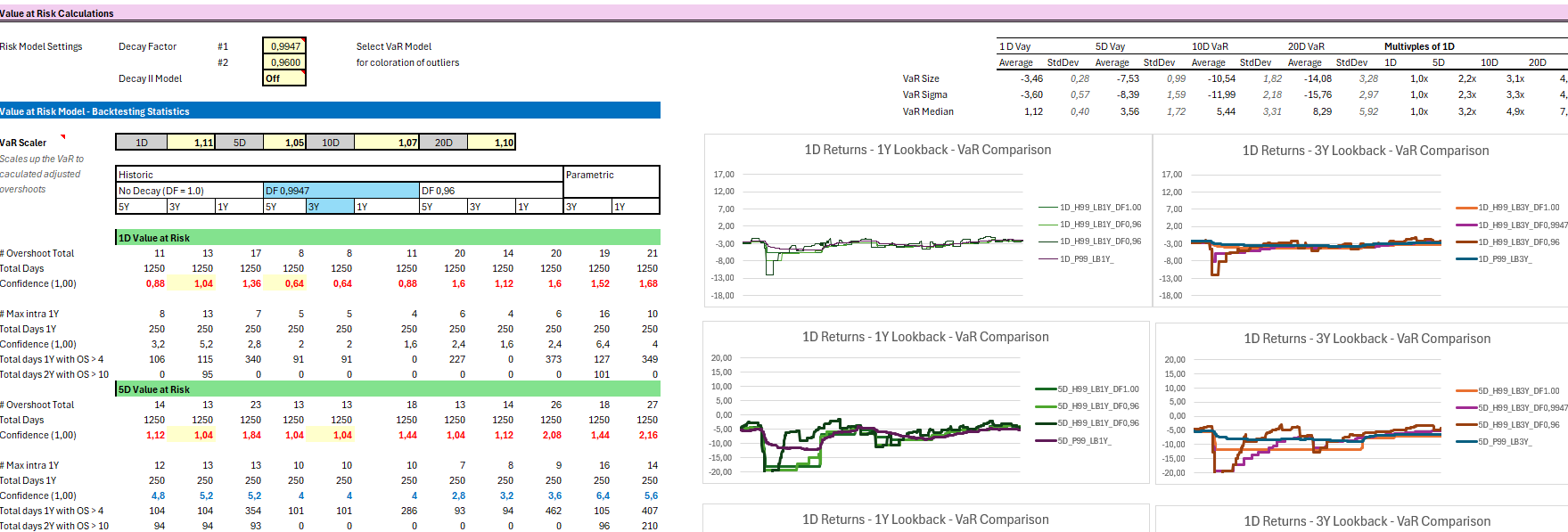This screenshot has height=532, width=1568.
Task: Click the '10D VaR' column header
Action: pos(1210,46)
